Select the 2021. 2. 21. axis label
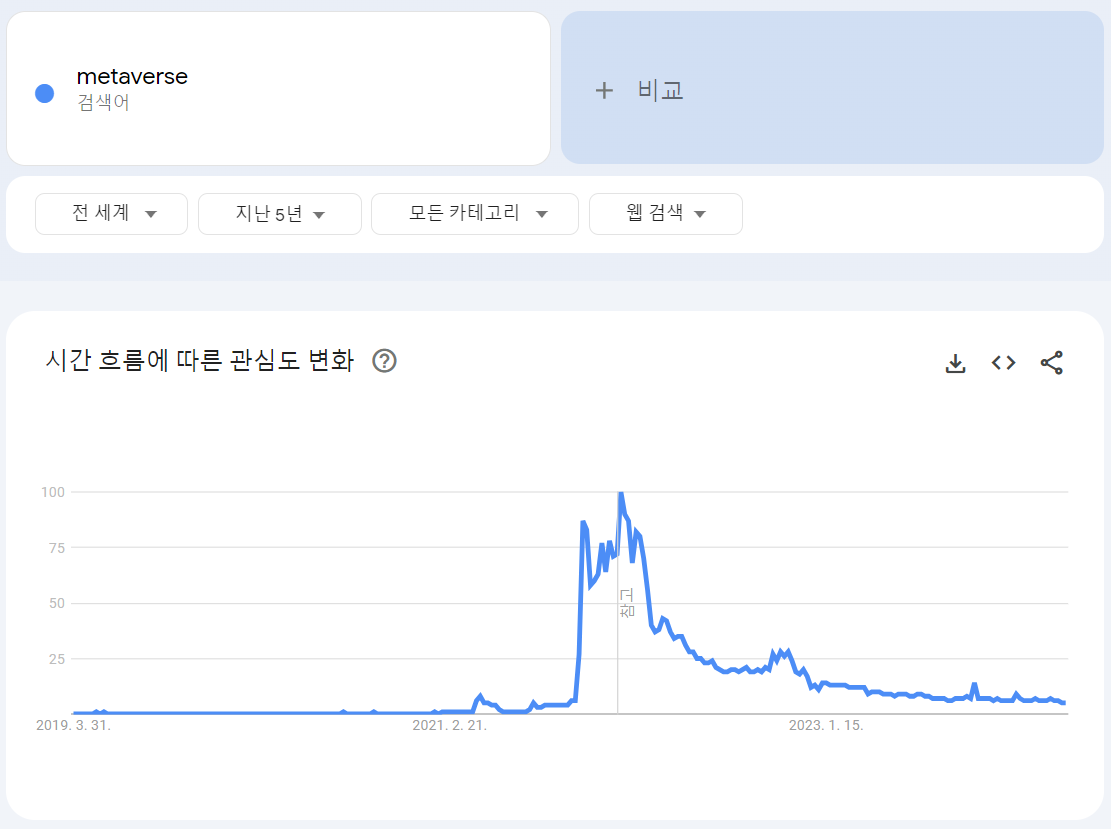Image resolution: width=1111 pixels, height=829 pixels. [x=452, y=726]
